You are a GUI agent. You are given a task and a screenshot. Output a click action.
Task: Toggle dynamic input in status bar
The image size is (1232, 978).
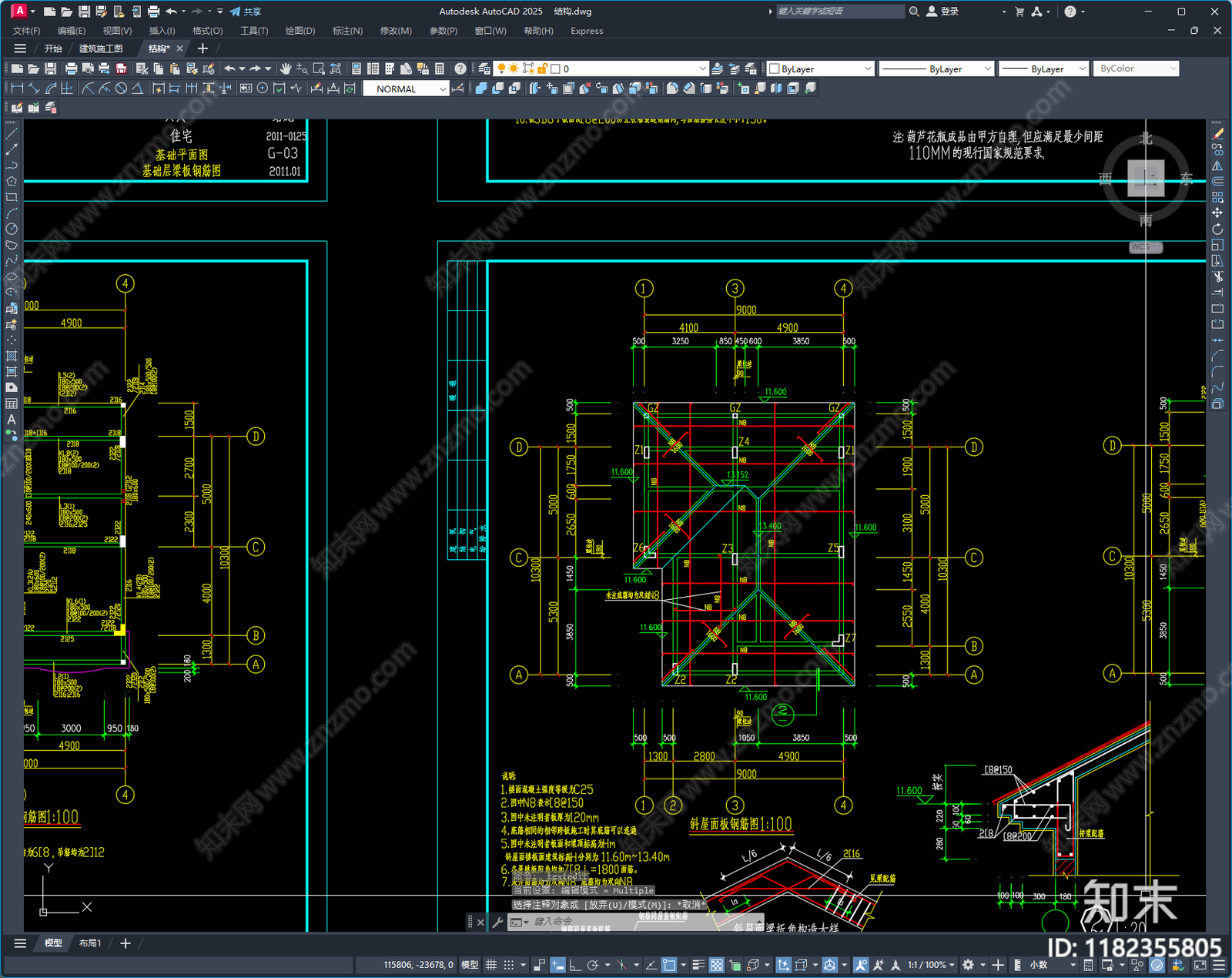pyautogui.click(x=557, y=965)
